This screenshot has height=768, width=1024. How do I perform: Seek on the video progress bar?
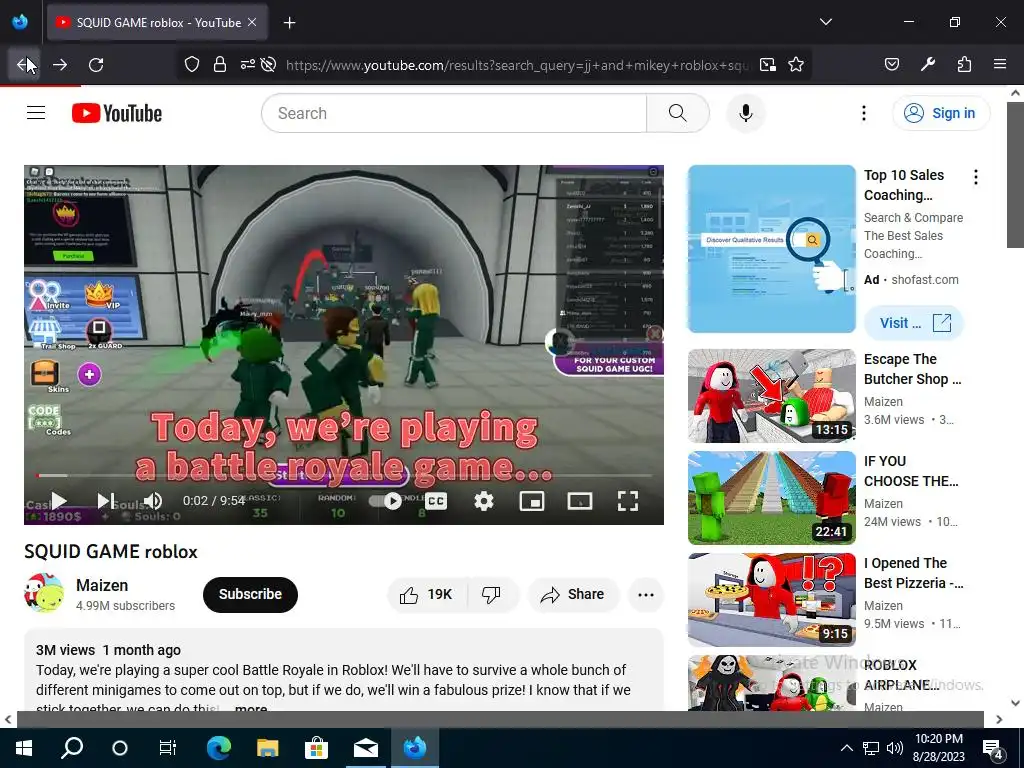344,475
